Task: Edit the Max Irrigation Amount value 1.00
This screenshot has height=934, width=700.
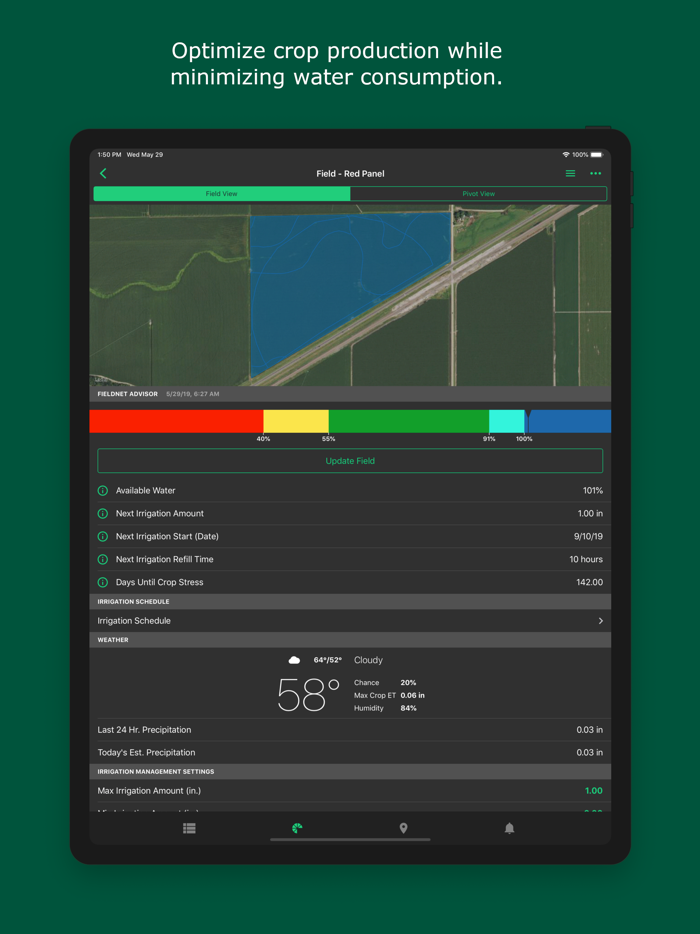Action: [x=593, y=791]
